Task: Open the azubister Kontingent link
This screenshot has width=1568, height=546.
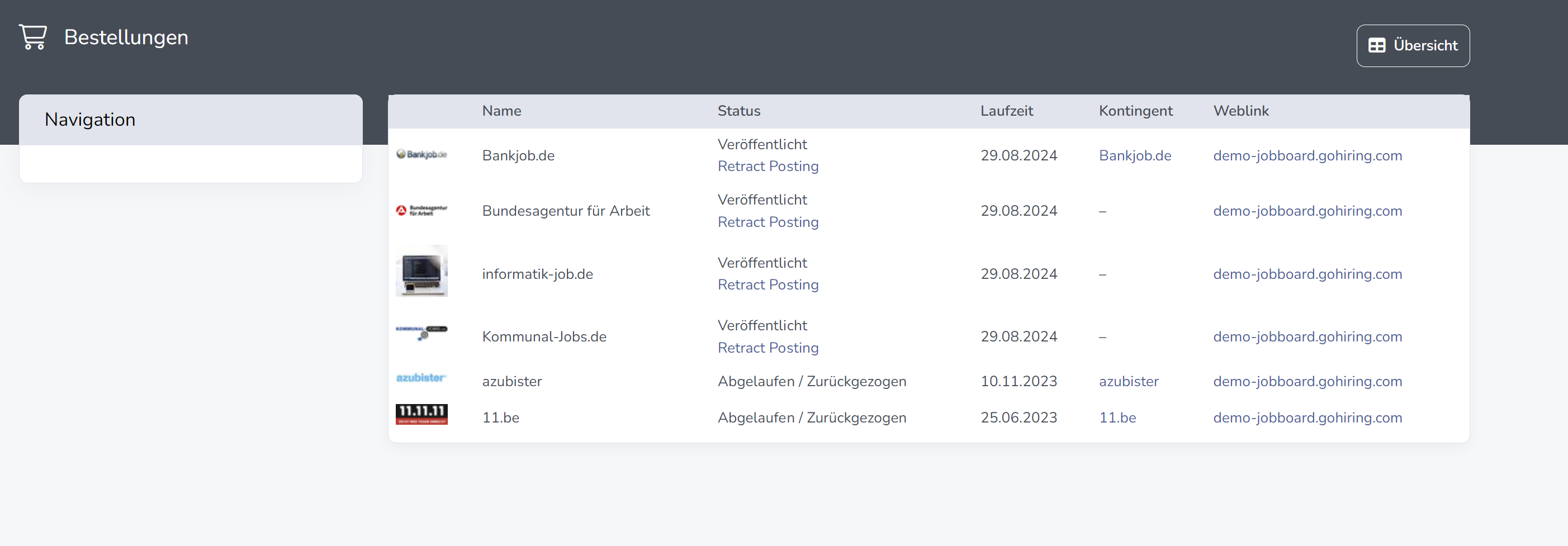Action: click(1129, 382)
